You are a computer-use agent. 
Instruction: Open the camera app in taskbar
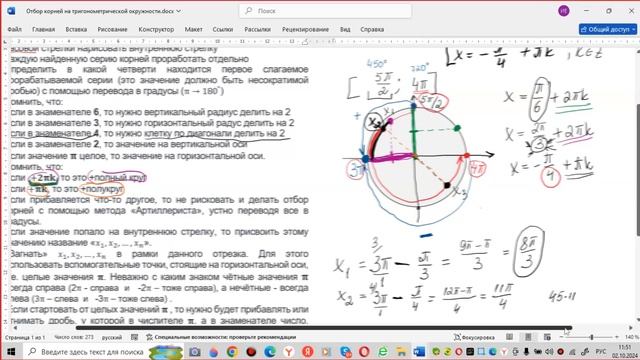[x=195, y=351]
